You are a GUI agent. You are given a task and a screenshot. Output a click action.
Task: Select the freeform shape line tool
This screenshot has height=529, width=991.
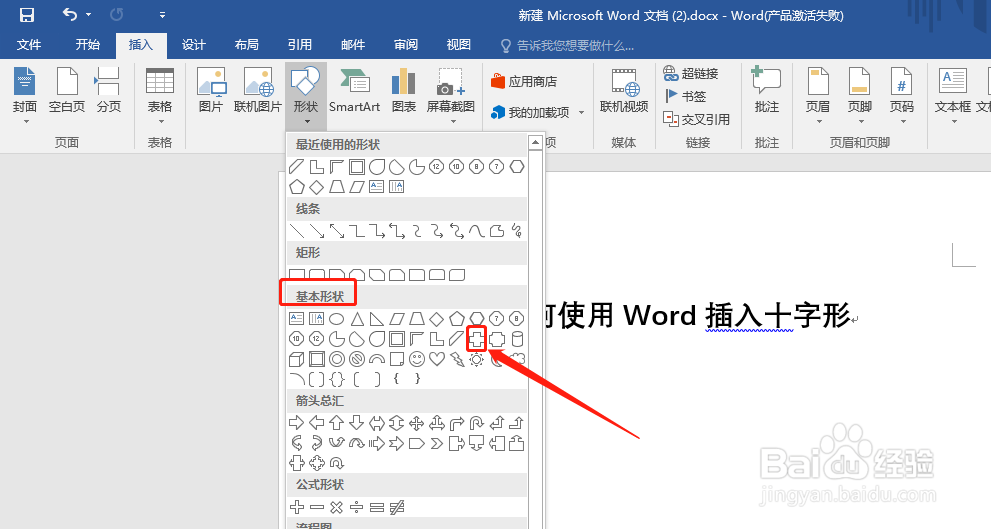click(x=497, y=231)
